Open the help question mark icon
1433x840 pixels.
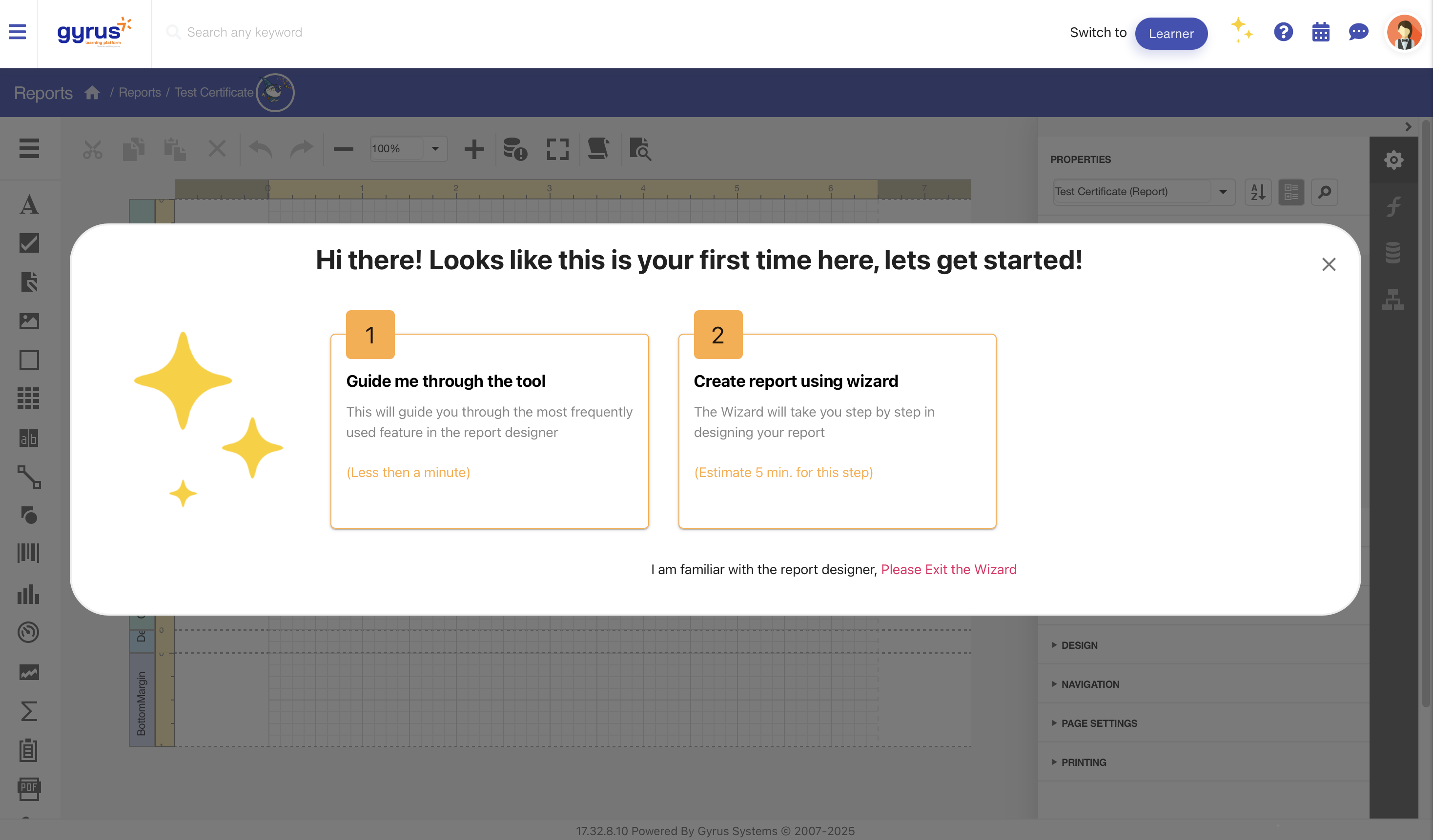tap(1283, 32)
